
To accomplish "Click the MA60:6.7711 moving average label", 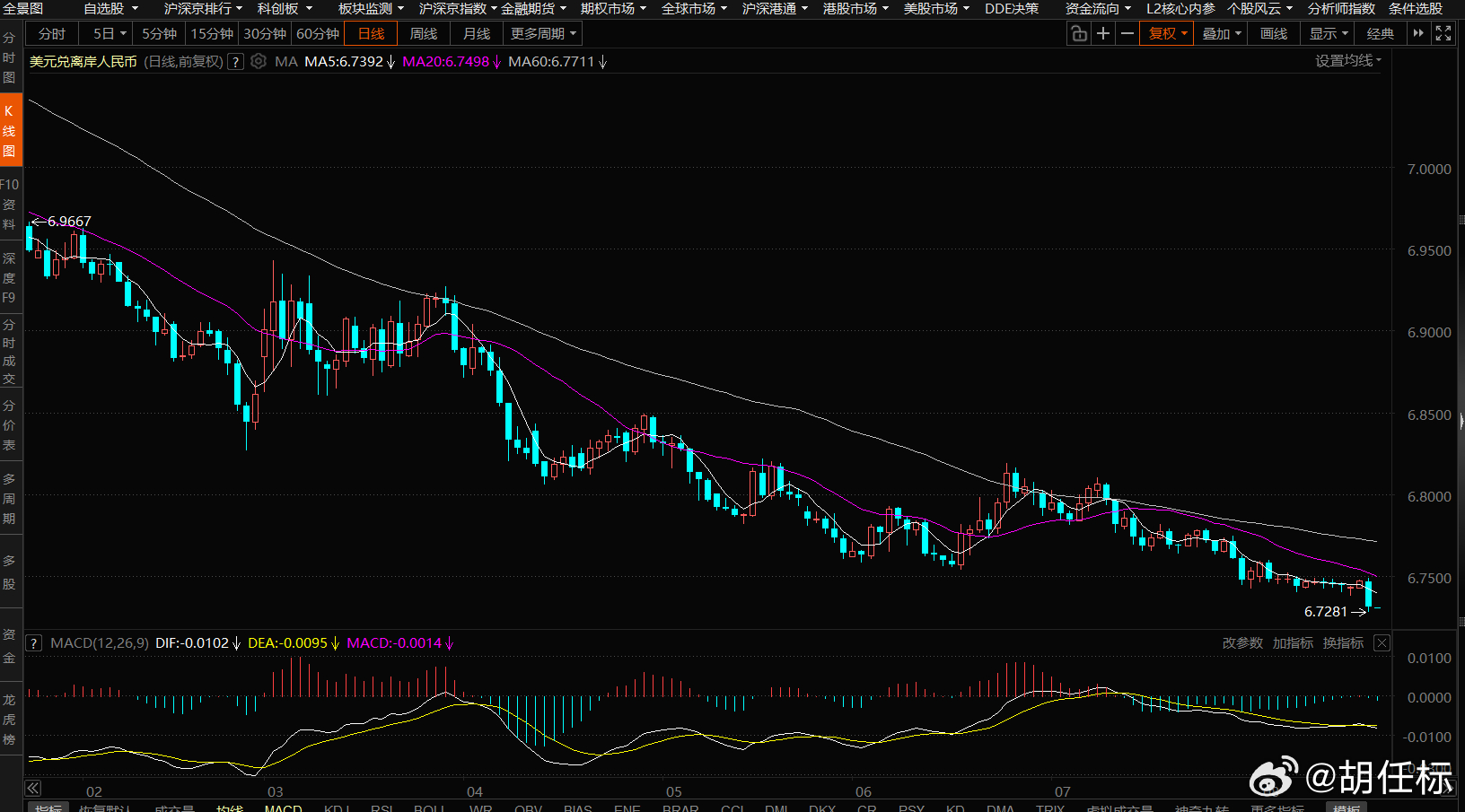I will [557, 62].
